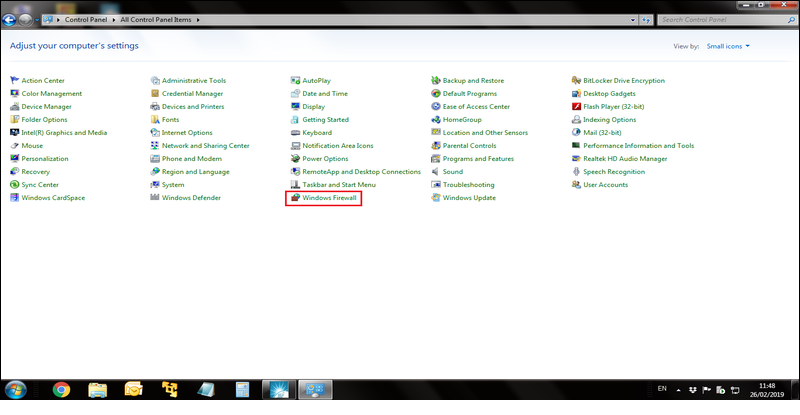Screen dimensions: 800x415
Task: Open the Fonts folder icon
Action: pyautogui.click(x=155, y=119)
